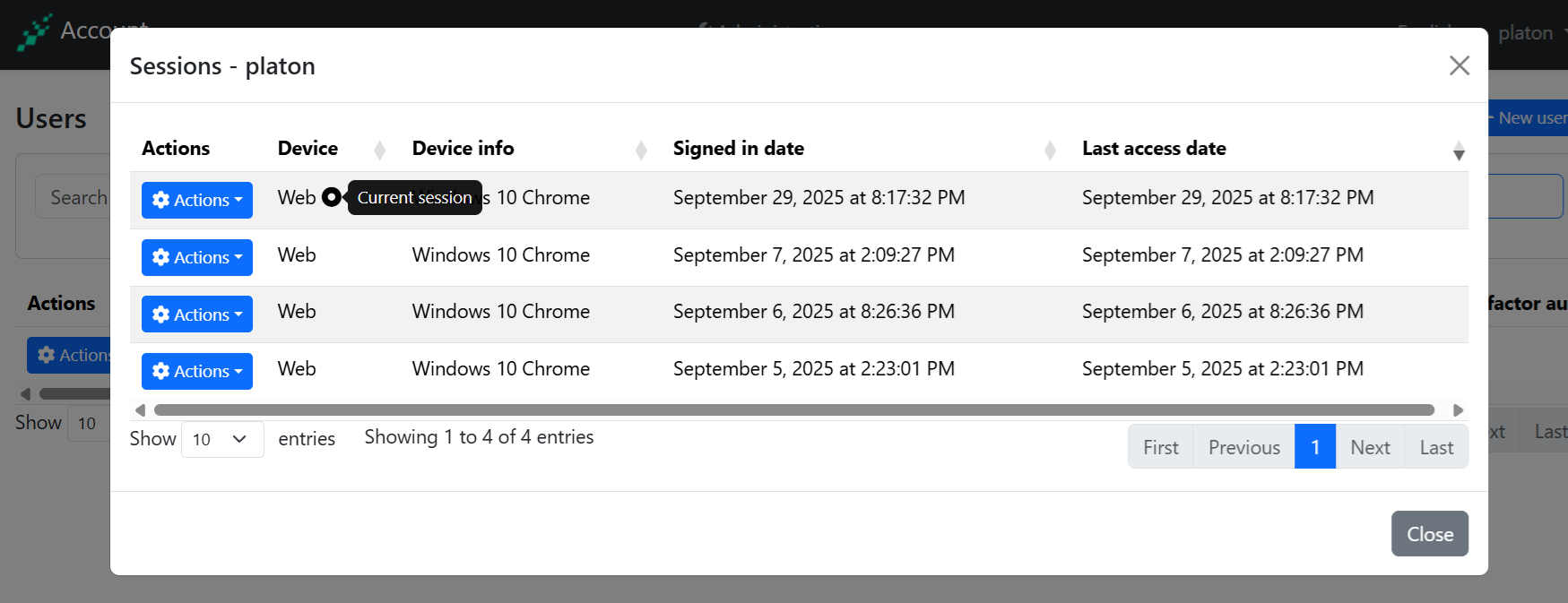Expand the show entries count selector

point(221,439)
